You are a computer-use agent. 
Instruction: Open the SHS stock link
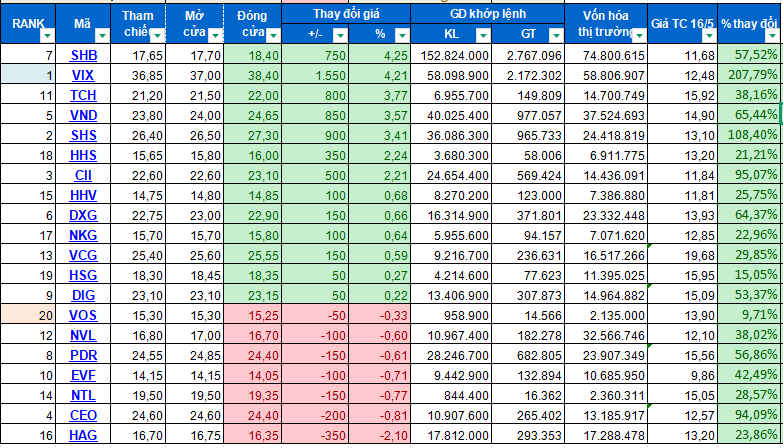83,135
